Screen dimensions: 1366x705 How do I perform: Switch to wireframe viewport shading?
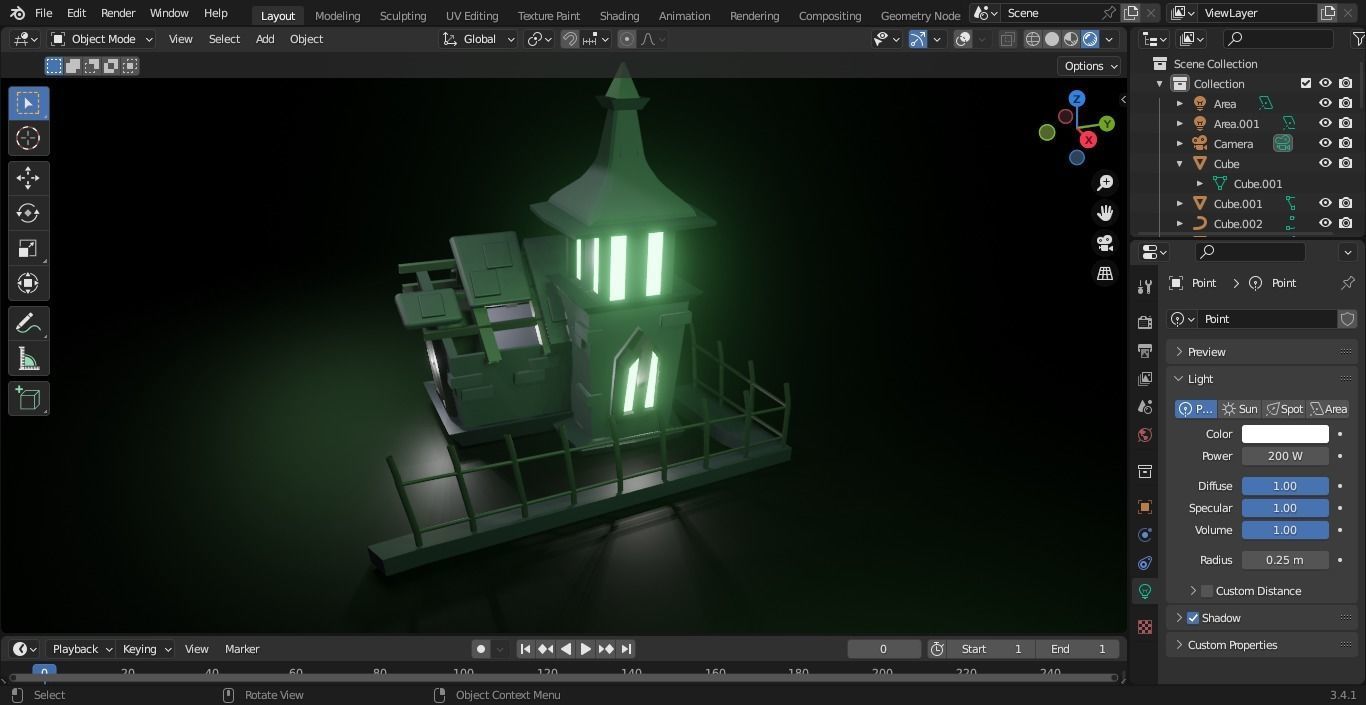(1033, 39)
